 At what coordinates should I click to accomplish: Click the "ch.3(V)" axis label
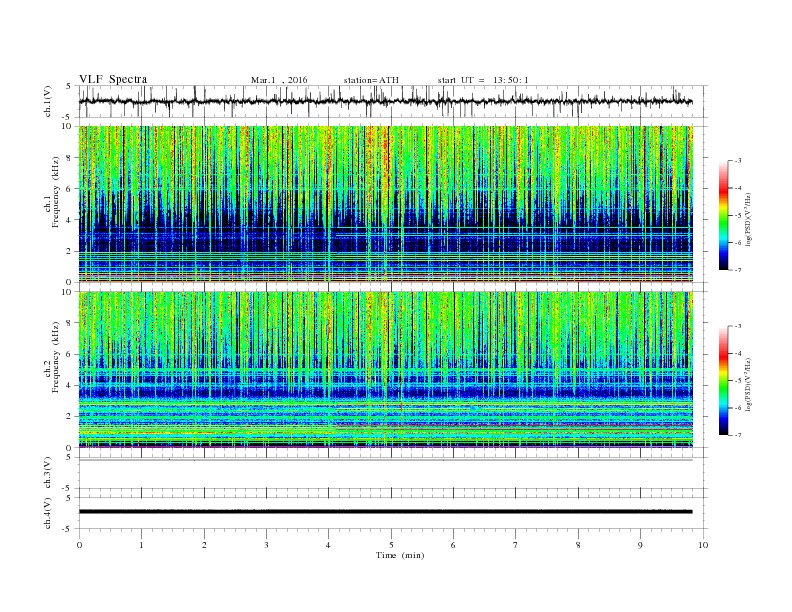click(x=48, y=473)
